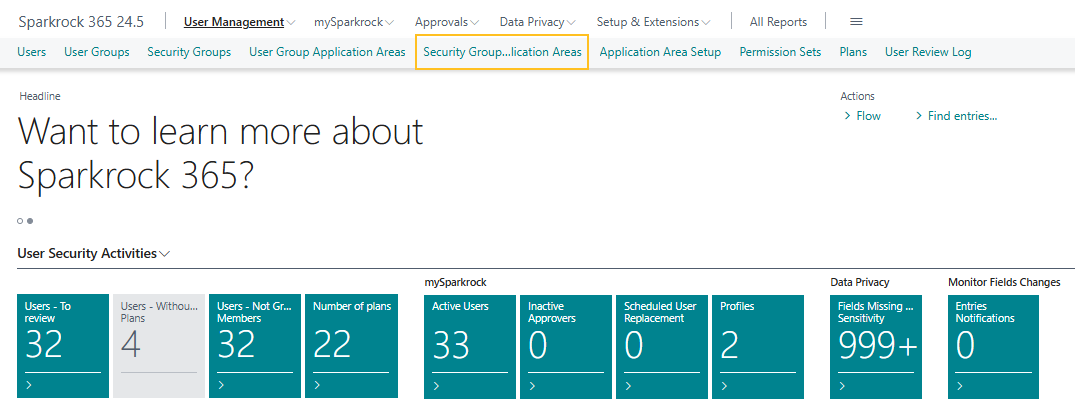Select the second headline page dot
This screenshot has width=1075, height=413.
30,220
